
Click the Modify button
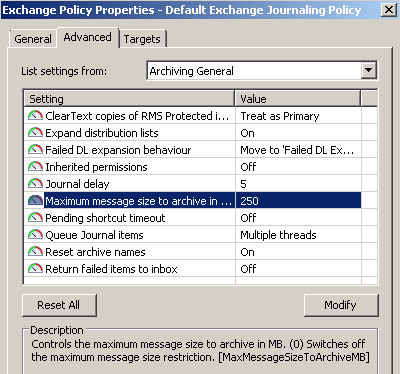pos(341,305)
